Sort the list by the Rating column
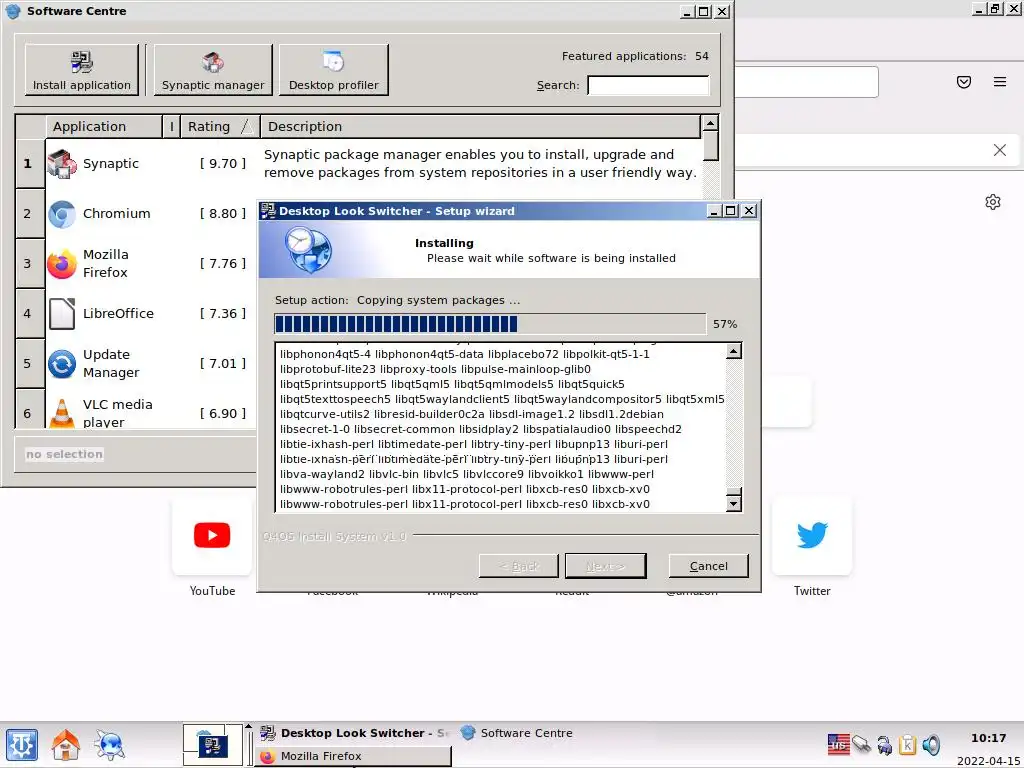 coord(220,127)
